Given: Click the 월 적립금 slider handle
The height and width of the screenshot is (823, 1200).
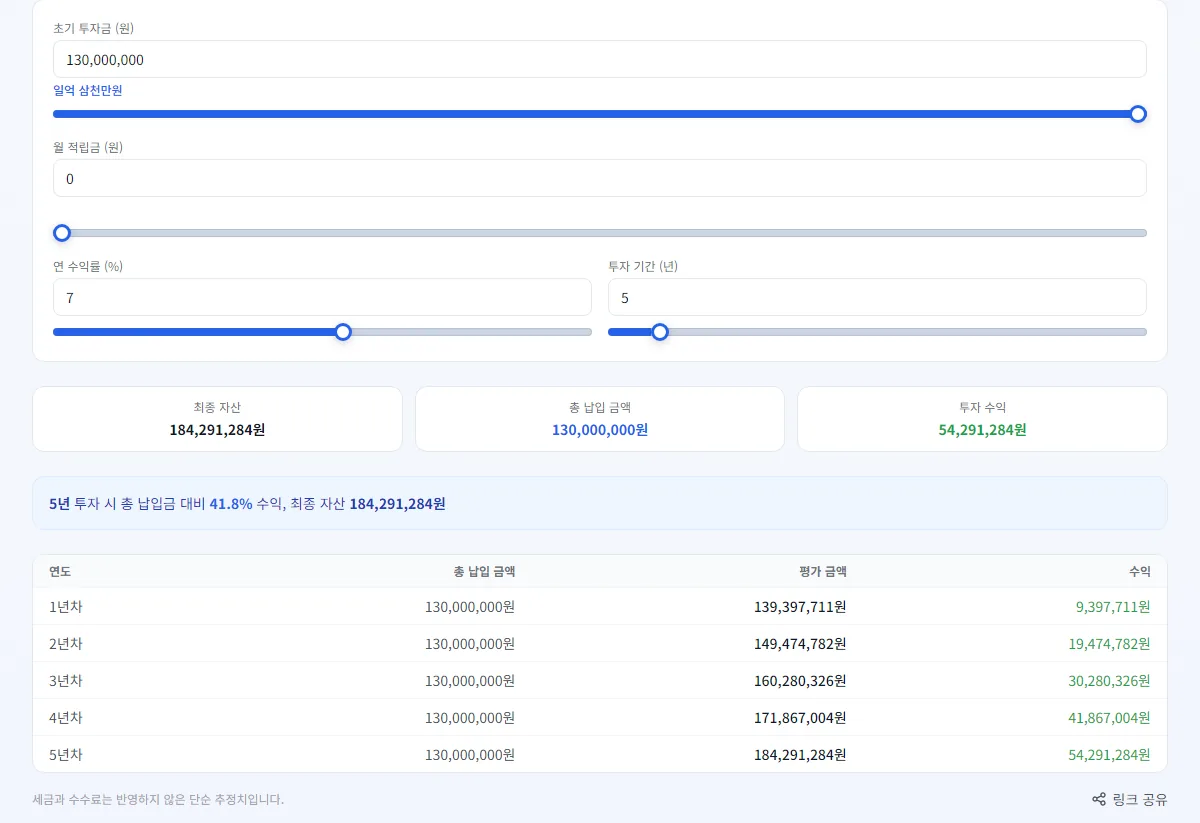Looking at the screenshot, I should point(62,233).
